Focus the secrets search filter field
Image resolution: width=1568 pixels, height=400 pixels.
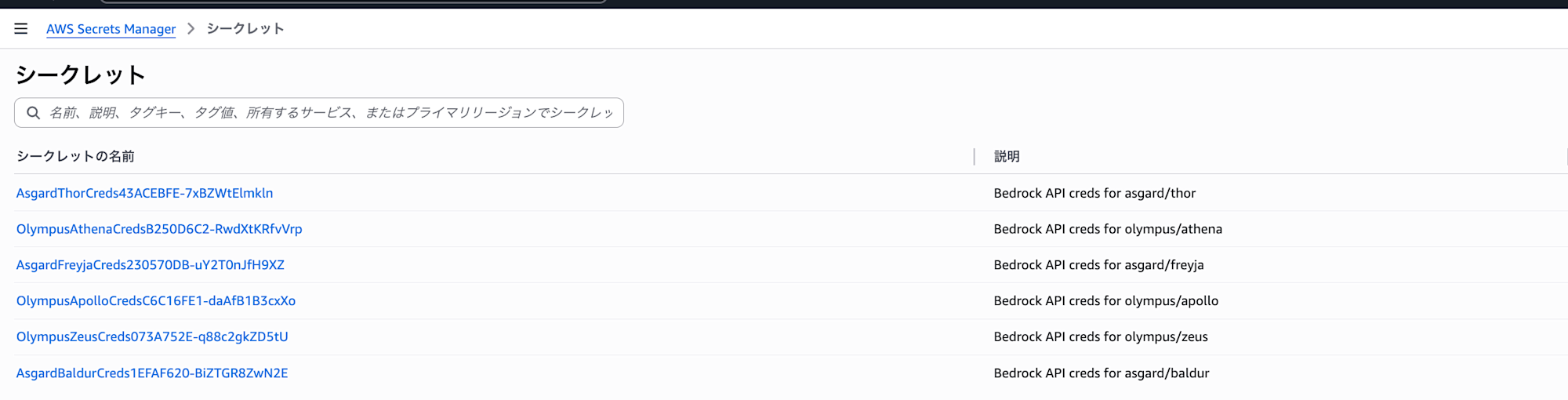click(319, 113)
